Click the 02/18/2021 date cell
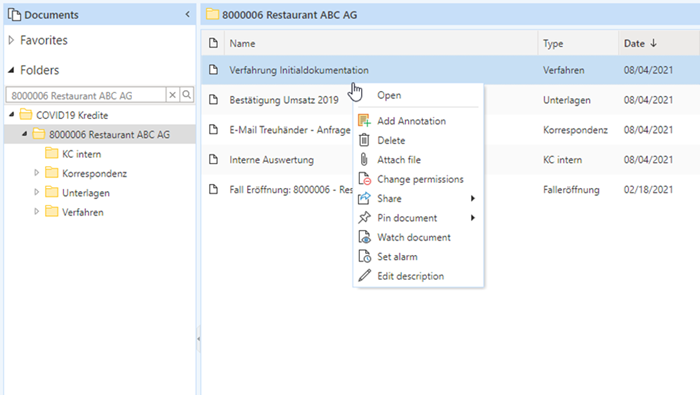 coord(648,190)
